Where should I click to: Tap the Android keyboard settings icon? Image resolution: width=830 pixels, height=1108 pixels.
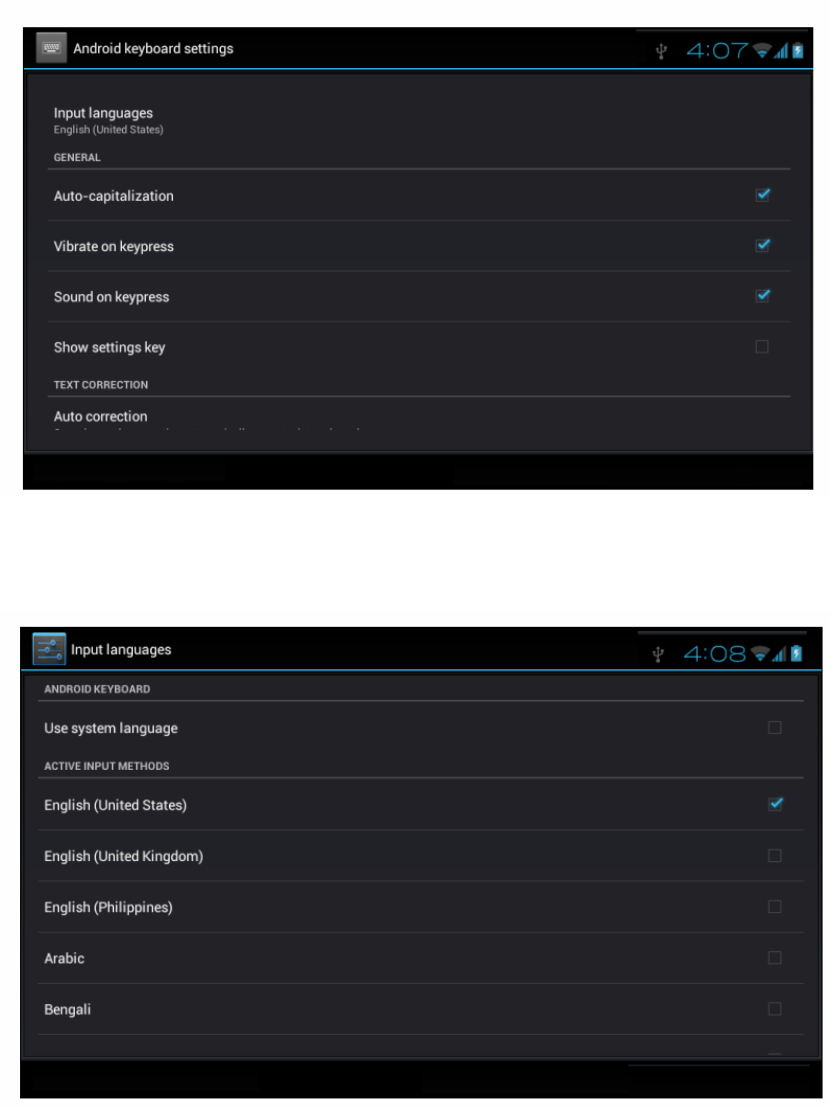[51, 48]
